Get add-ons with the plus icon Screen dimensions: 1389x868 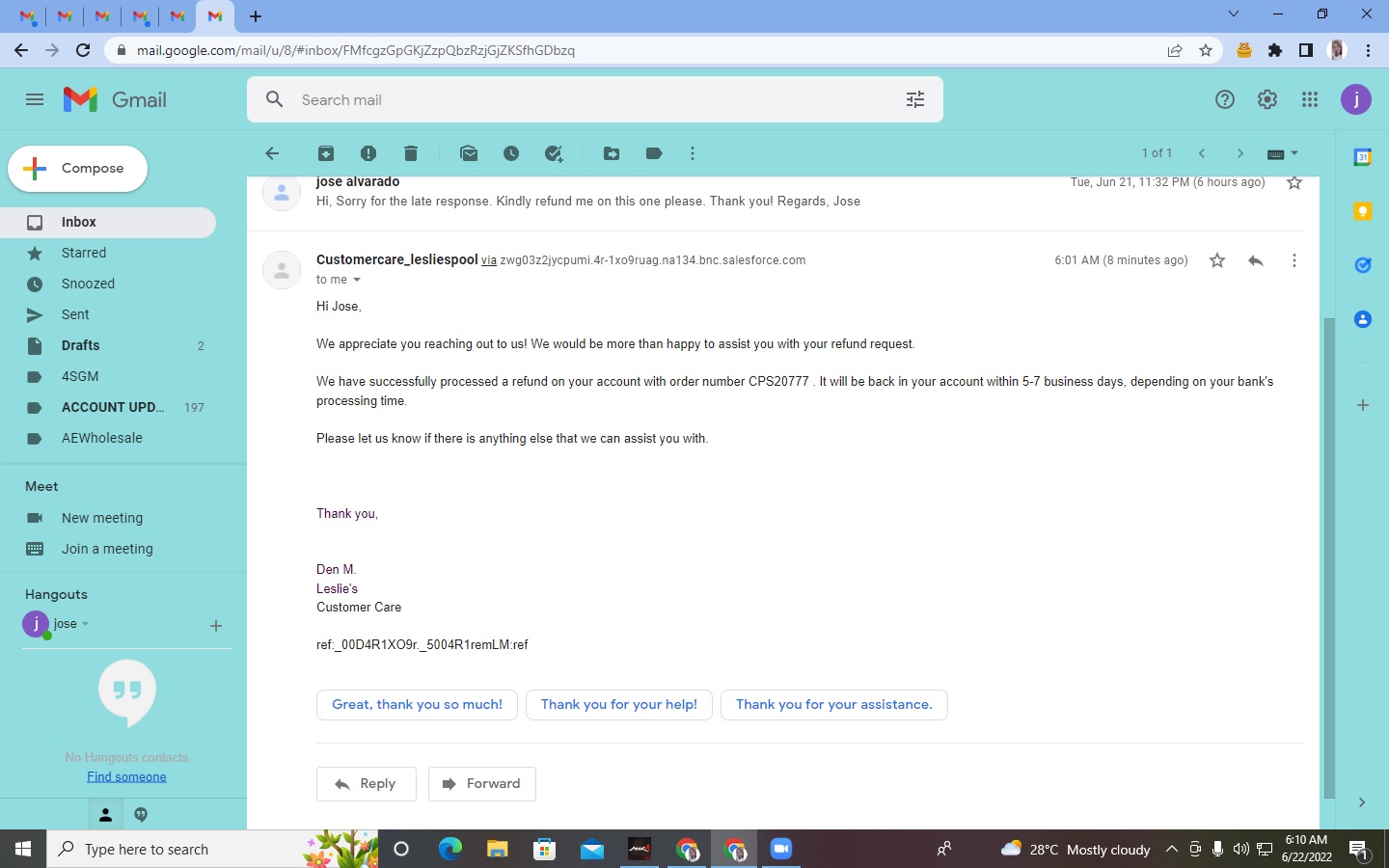point(1363,405)
